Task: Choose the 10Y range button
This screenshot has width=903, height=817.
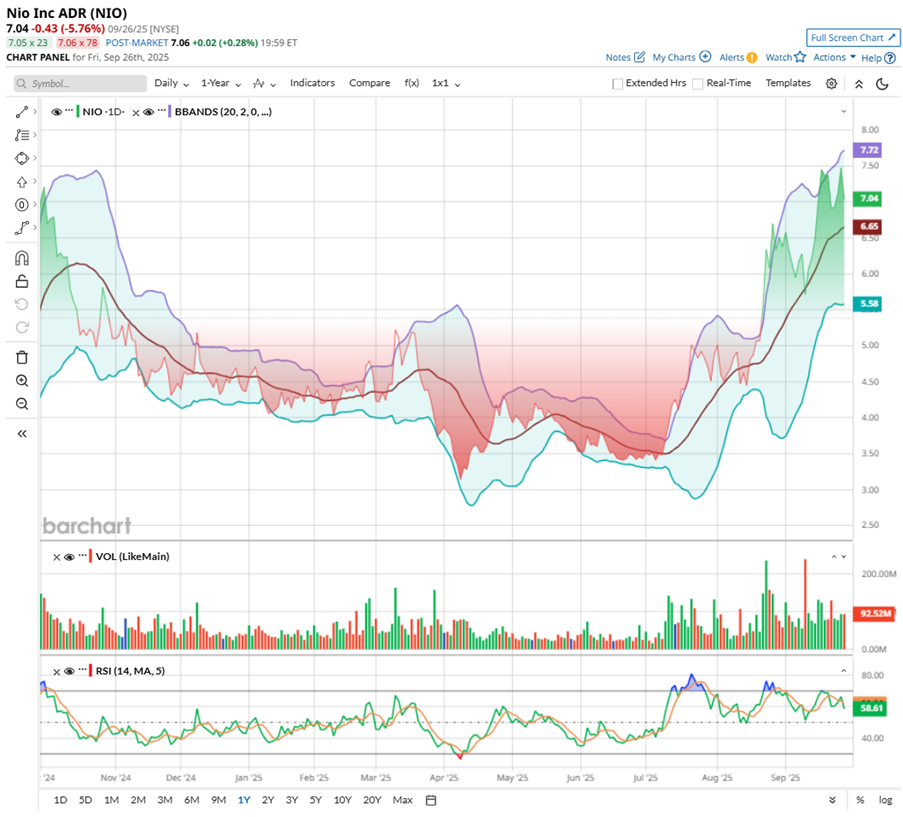Action: coord(342,800)
